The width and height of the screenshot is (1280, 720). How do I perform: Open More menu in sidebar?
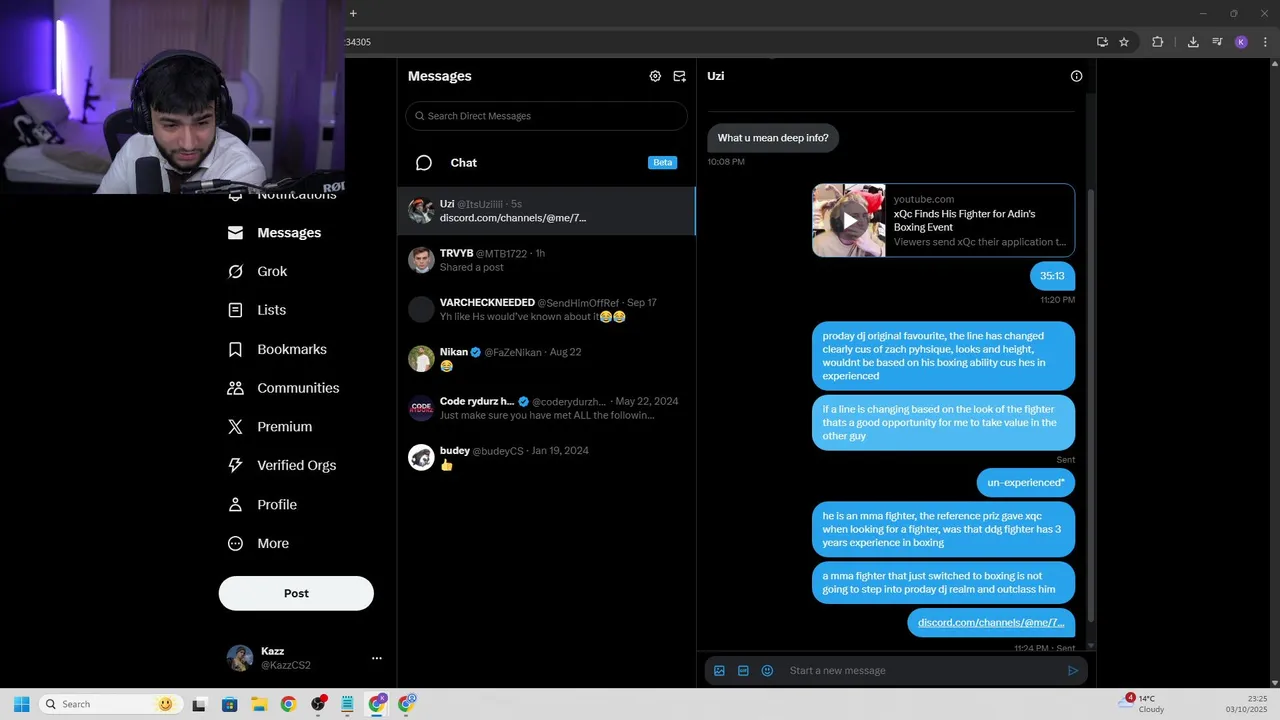pyautogui.click(x=259, y=544)
